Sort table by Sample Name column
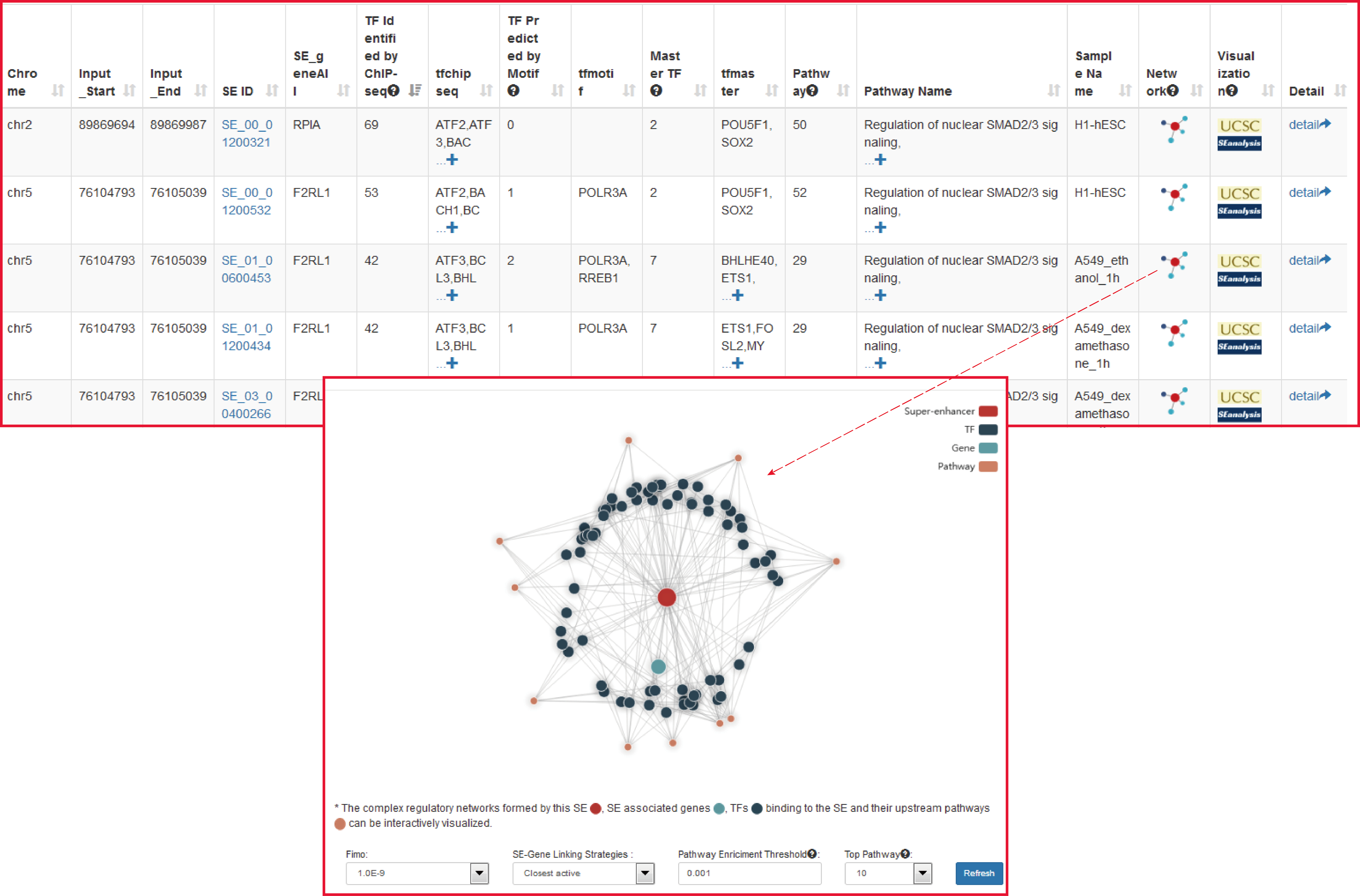This screenshot has width=1360, height=896. coord(1125,90)
